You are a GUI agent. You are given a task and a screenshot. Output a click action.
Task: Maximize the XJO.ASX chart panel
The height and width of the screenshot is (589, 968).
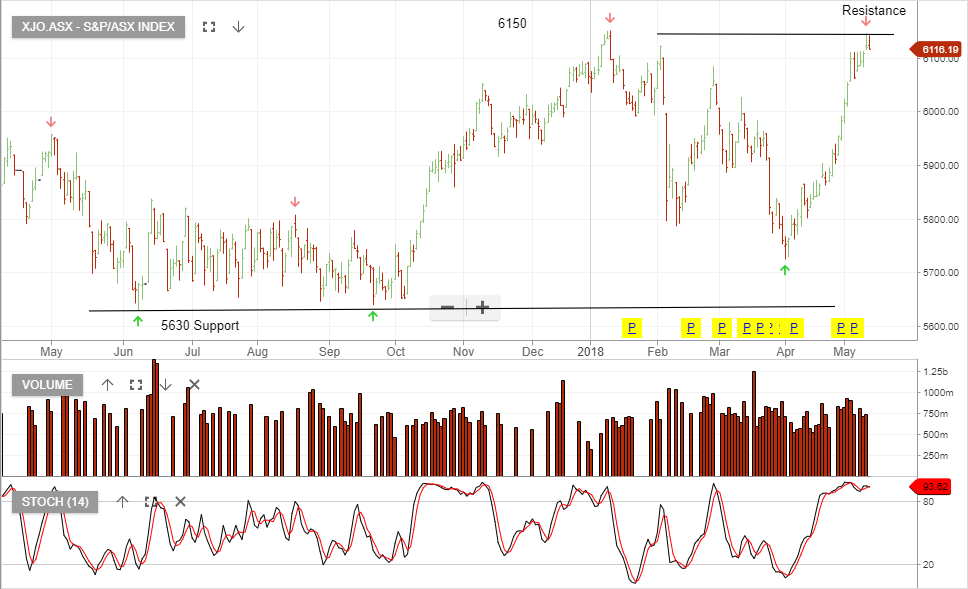208,27
